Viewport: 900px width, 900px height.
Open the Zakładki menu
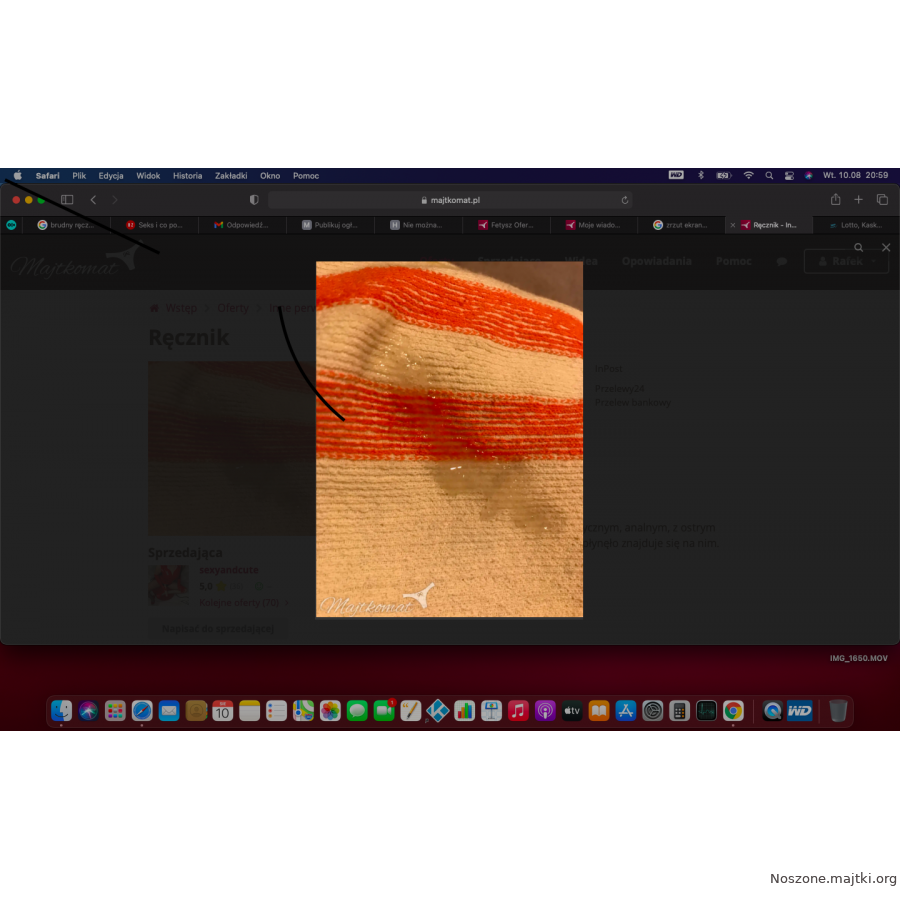[x=231, y=176]
